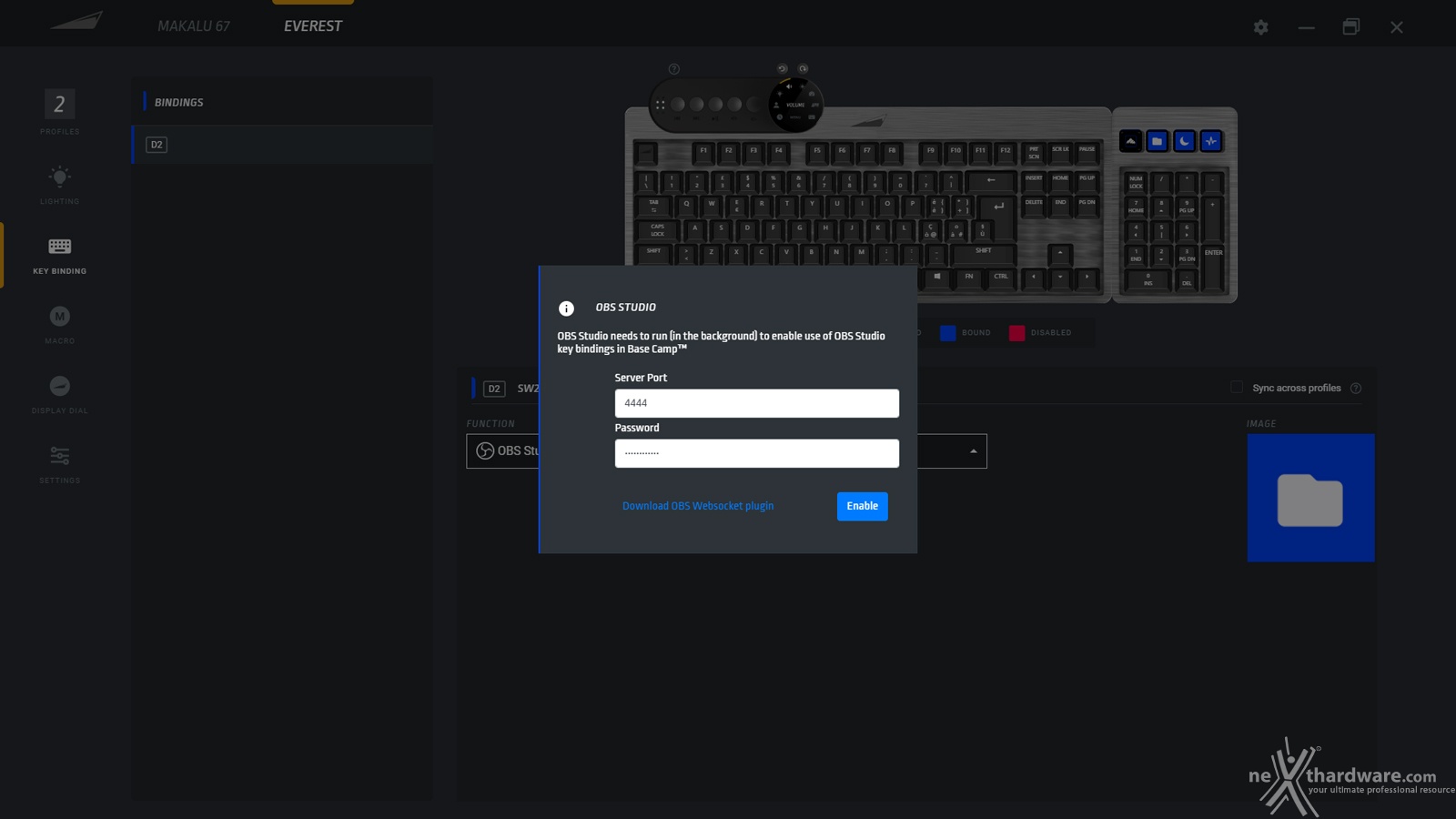This screenshot has width=1456, height=819.
Task: Click the BINDINGS panel heading
Action: pyautogui.click(x=178, y=103)
